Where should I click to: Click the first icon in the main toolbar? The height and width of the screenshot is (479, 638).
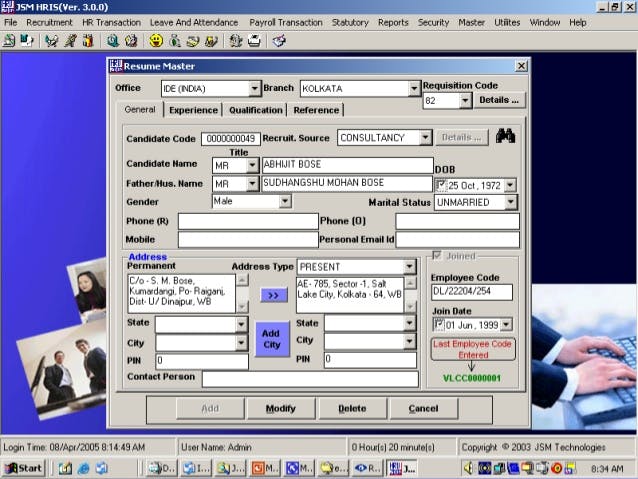(x=9, y=41)
